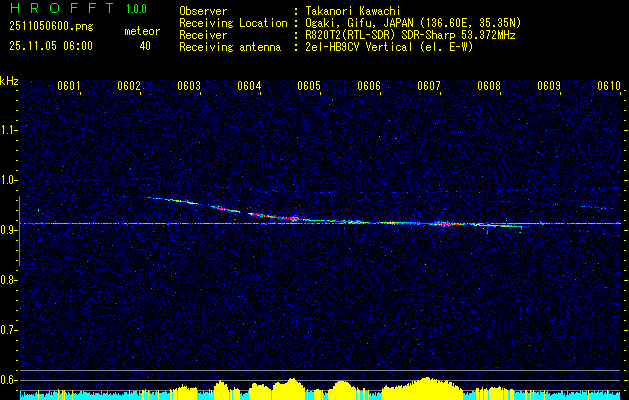Screen dimensions: 629x400
Task: Click the red hotspot on the sloping echo trace
Action: pyautogui.click(x=293, y=217)
